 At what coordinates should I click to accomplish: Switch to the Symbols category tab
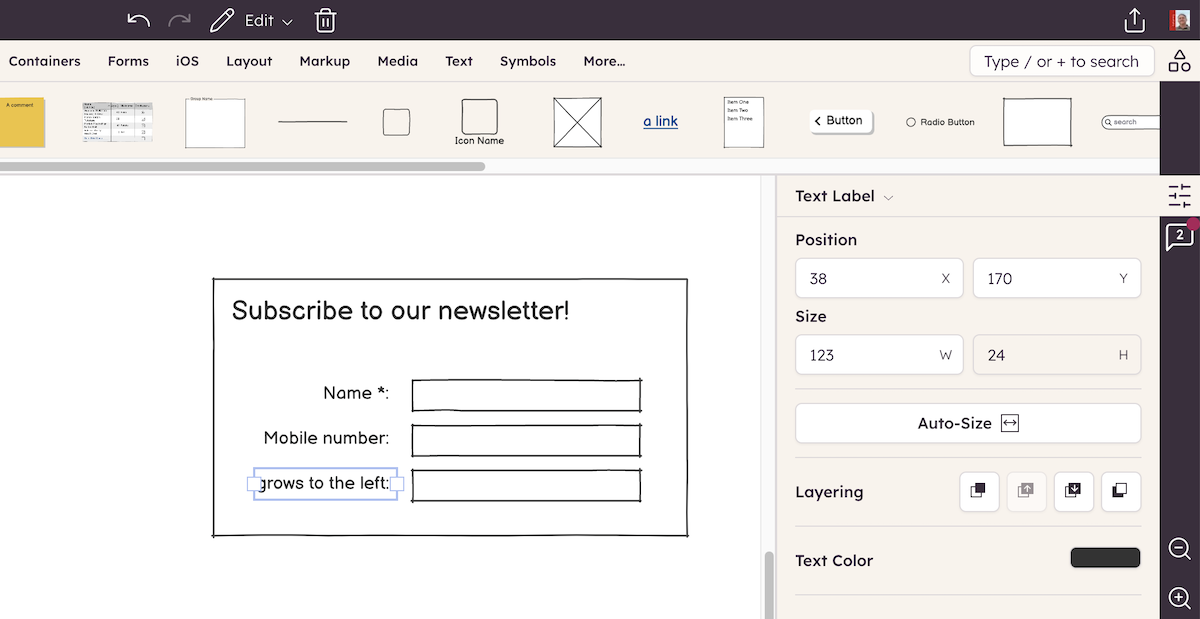click(528, 61)
